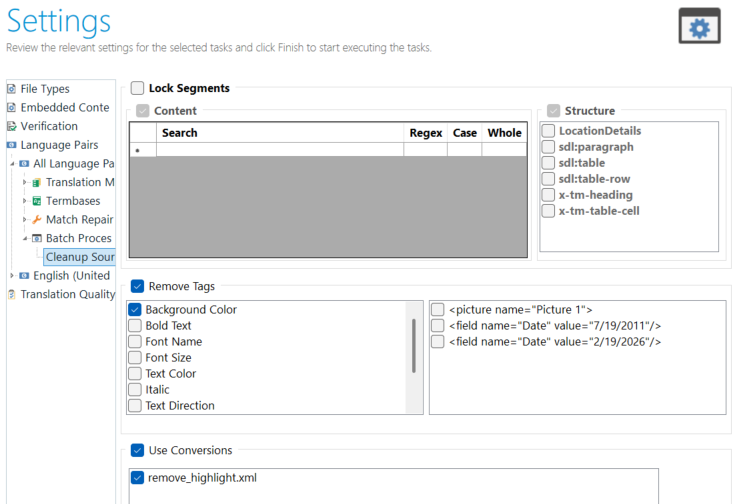
Task: Check the LocationDetails structure option
Action: 548,131
